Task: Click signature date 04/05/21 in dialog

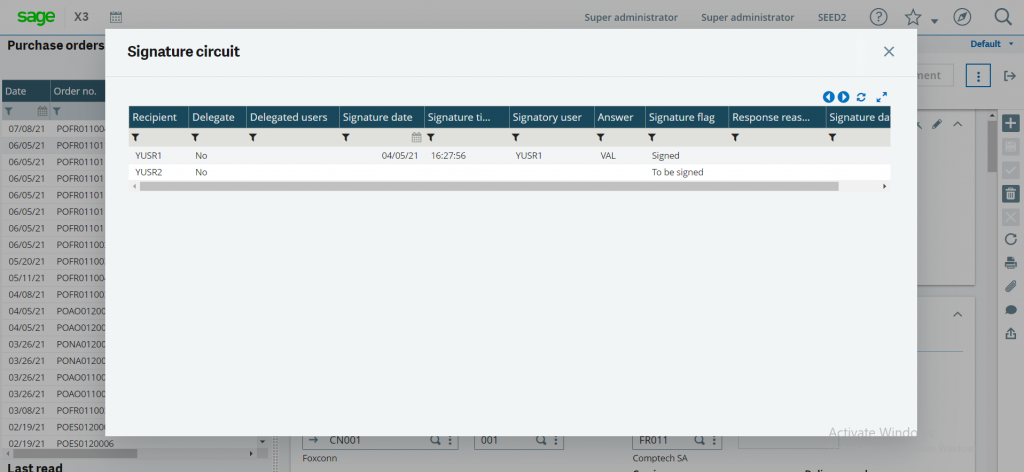Action: point(400,156)
